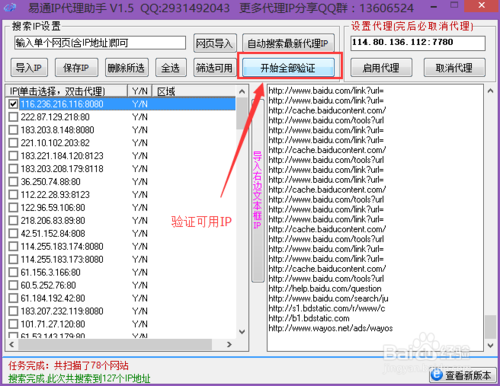
Task: Click the web page URL input field
Action: (100, 43)
